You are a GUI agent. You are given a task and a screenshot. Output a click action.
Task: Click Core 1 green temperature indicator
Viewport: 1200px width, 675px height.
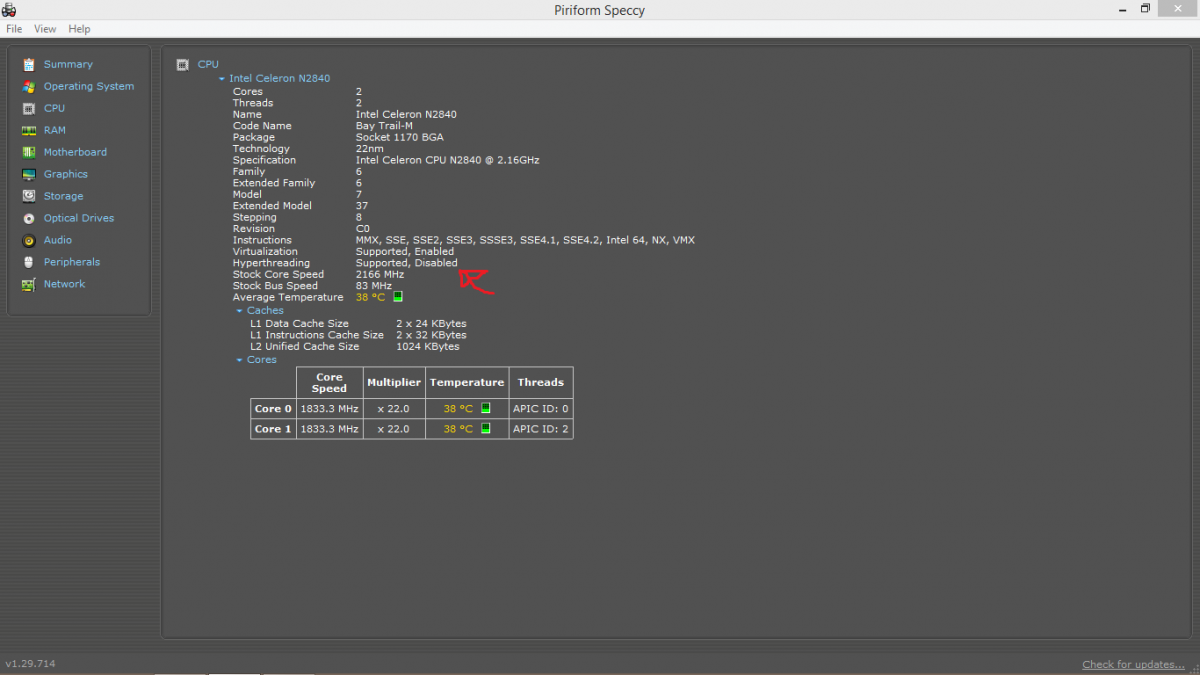coord(486,428)
